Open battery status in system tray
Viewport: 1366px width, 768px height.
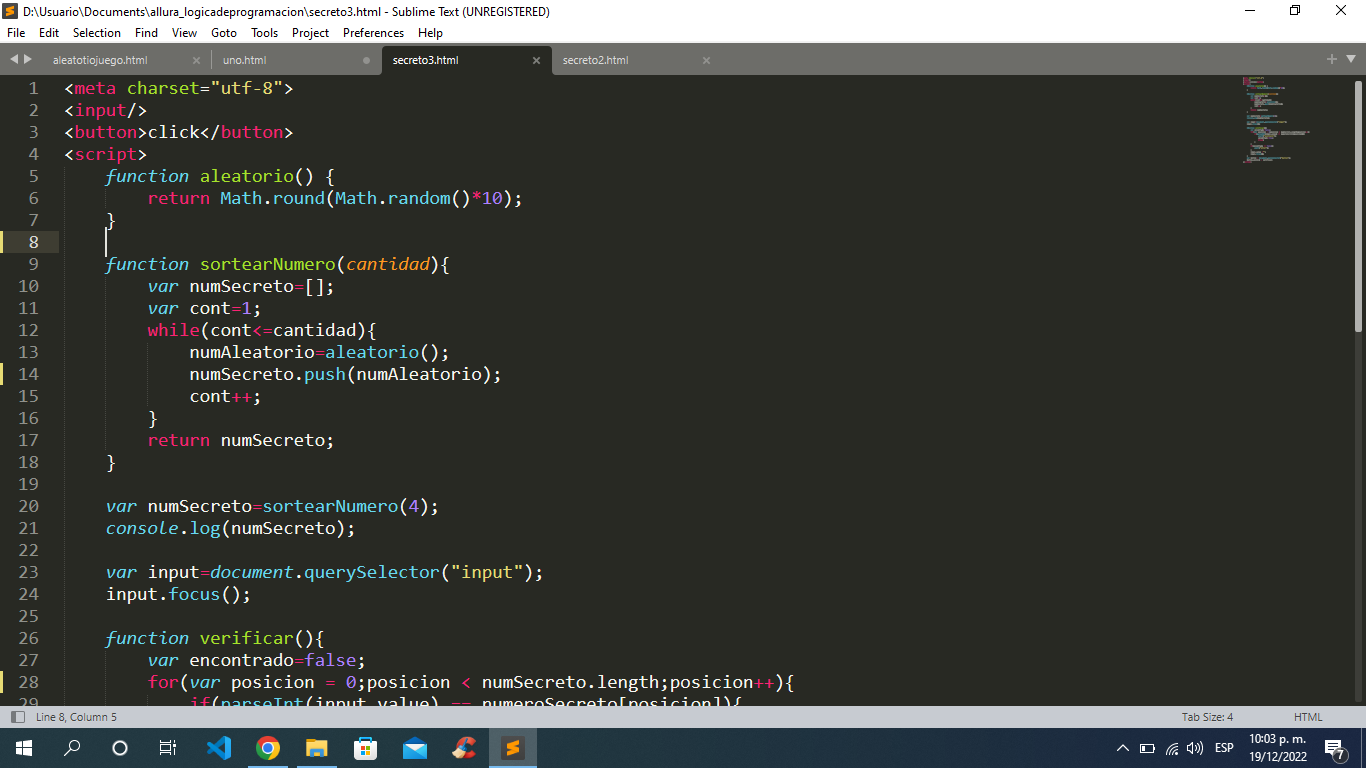tap(1147, 748)
